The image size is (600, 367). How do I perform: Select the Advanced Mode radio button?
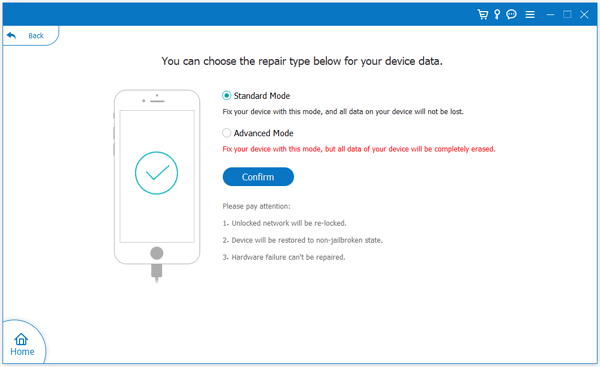pyautogui.click(x=227, y=133)
